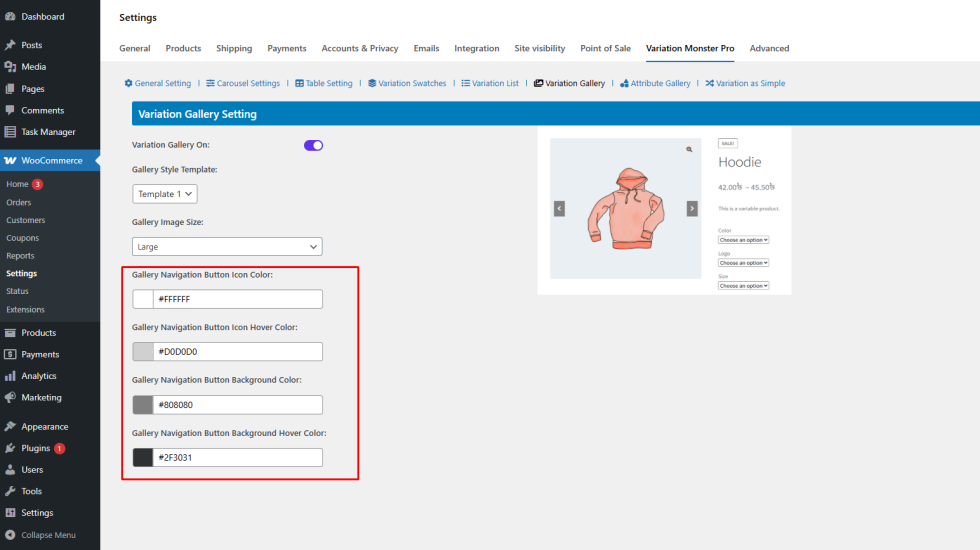Click the WooCommerce logo icon
980x550 pixels.
tap(10, 161)
